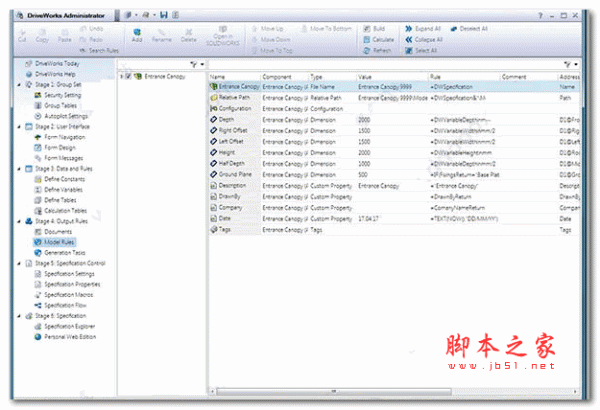Click the Delete toolbar button
This screenshot has height=410, width=600.
click(188, 35)
